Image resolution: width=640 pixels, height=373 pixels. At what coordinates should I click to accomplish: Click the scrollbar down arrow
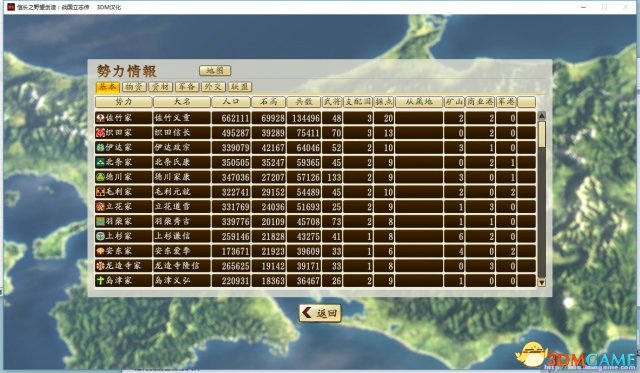(542, 282)
